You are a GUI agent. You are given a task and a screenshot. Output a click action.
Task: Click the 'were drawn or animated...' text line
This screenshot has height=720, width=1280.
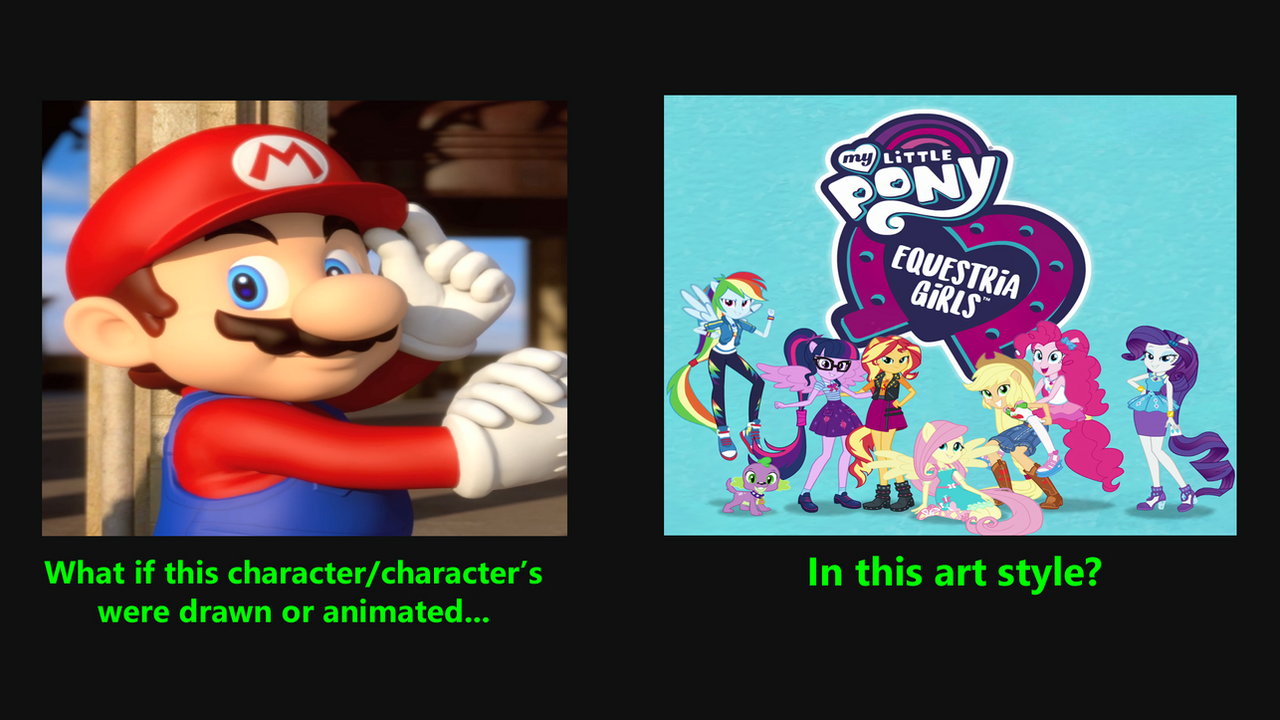[294, 611]
